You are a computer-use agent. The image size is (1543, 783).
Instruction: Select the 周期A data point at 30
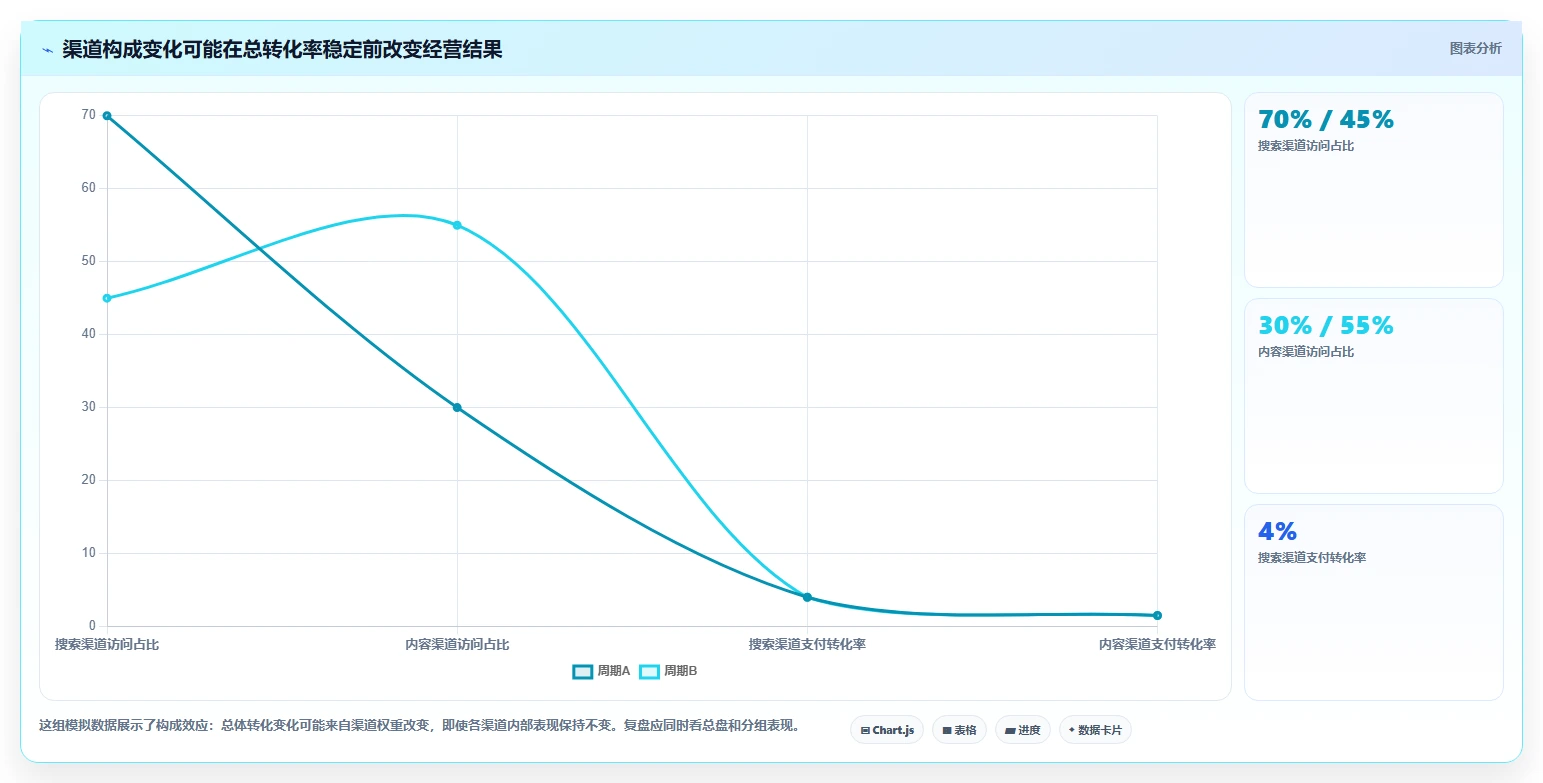[x=457, y=407]
